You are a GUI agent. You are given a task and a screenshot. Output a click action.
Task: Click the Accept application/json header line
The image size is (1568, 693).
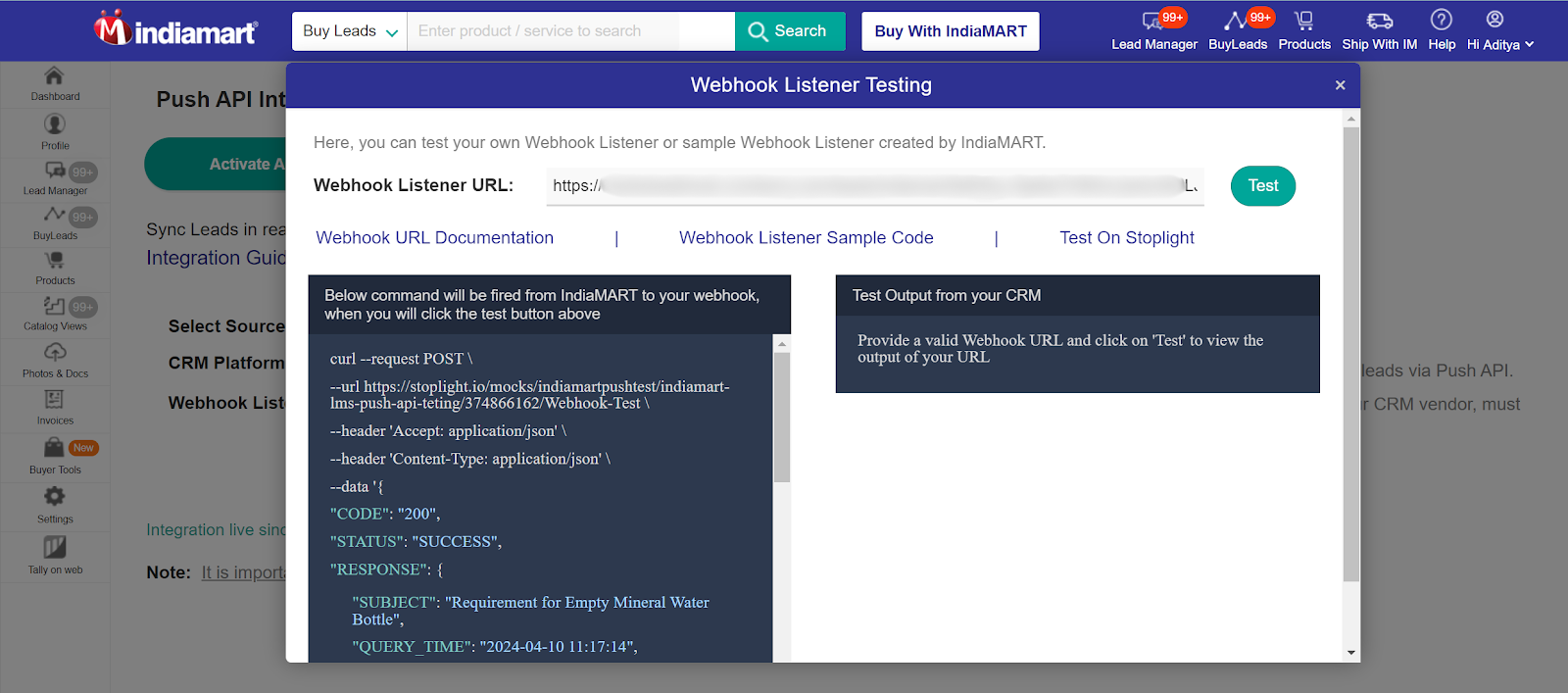pos(448,431)
